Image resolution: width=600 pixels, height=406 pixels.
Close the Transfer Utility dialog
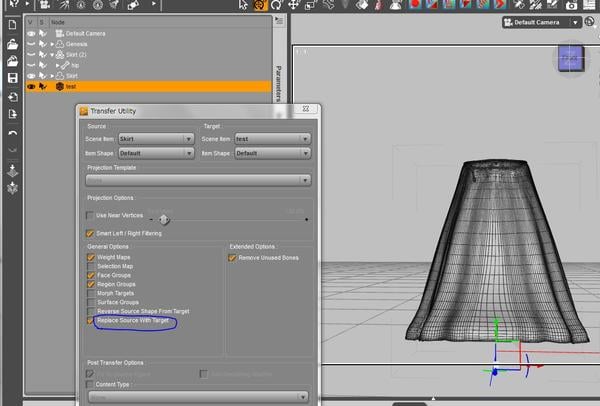(306, 109)
